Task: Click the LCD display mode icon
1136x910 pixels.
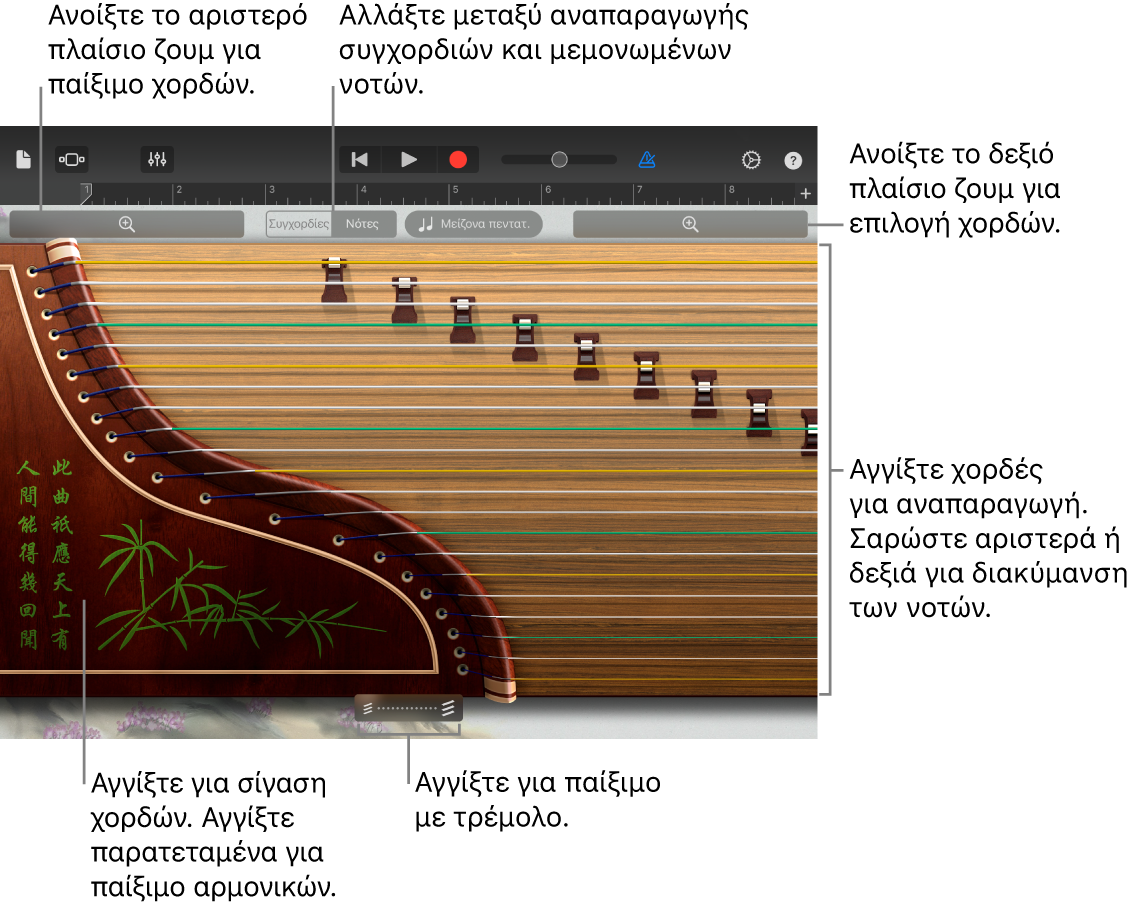Action: tap(71, 159)
